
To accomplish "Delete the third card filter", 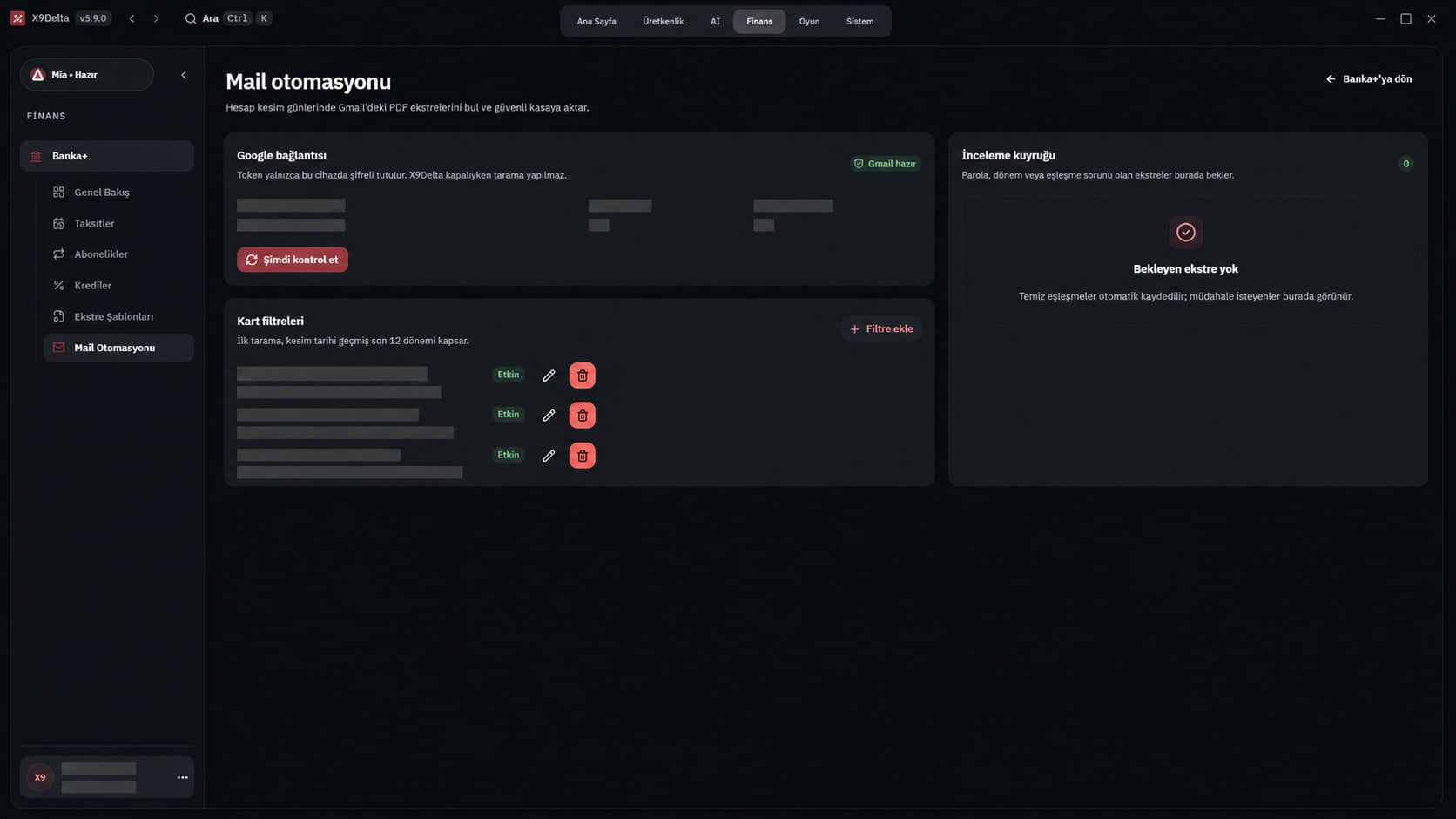I will pyautogui.click(x=583, y=456).
